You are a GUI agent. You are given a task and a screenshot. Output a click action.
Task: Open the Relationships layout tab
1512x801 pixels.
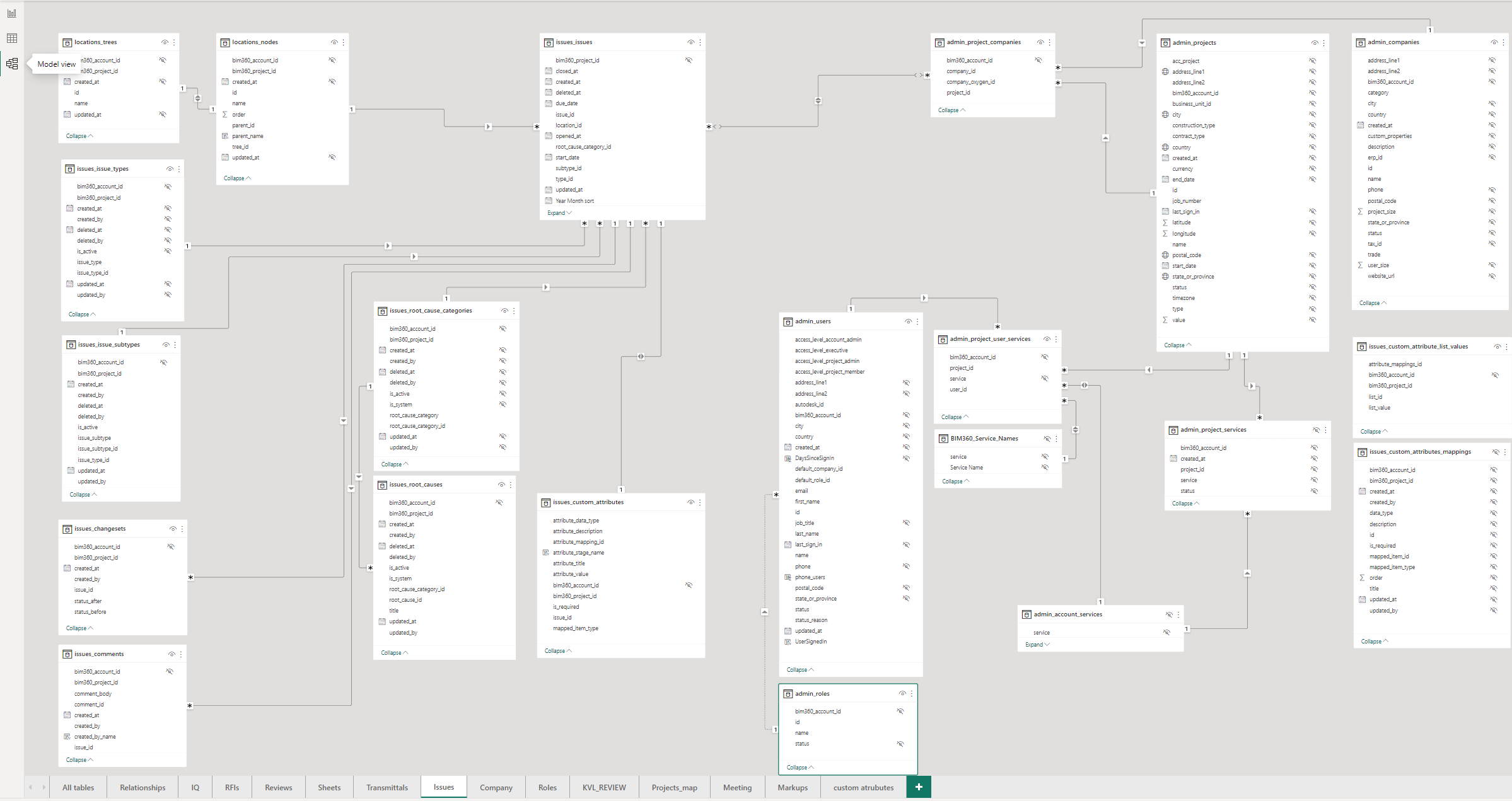pos(142,788)
